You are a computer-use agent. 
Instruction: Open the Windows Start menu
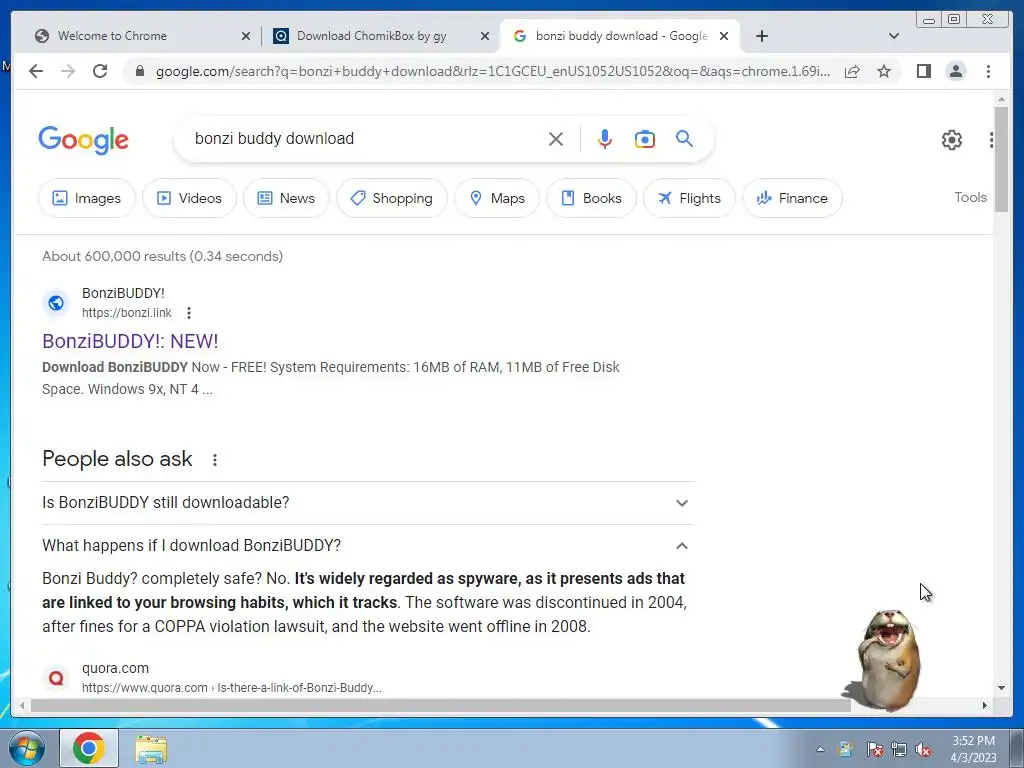(x=25, y=748)
